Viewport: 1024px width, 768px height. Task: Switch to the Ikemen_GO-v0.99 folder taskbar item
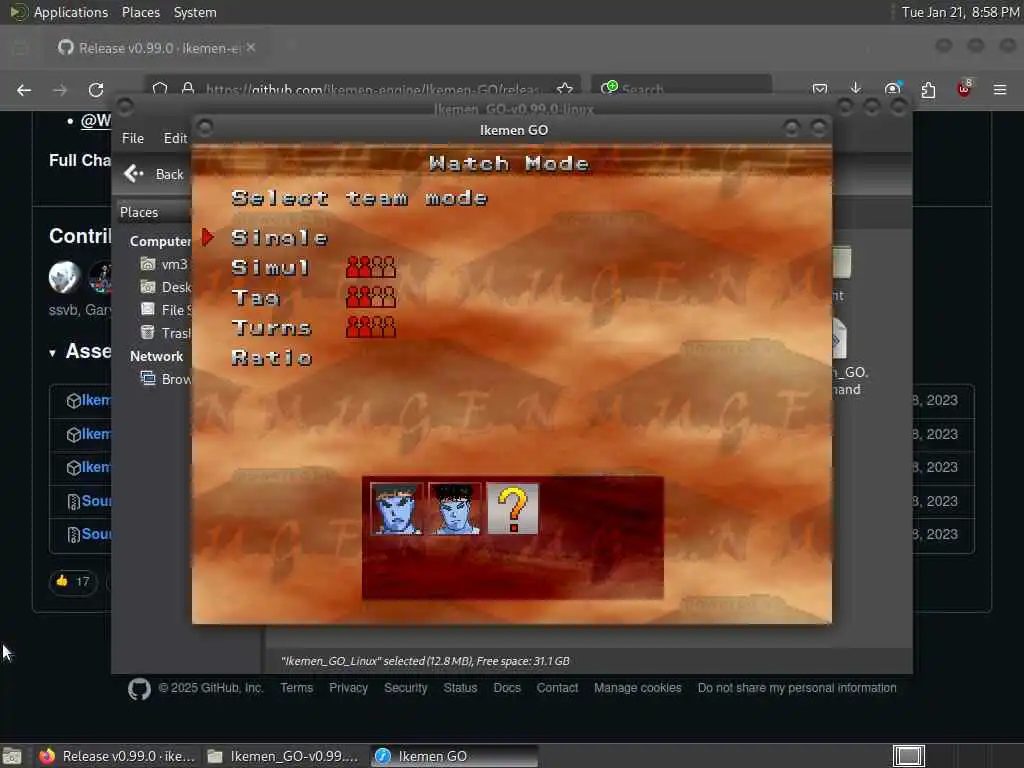[x=283, y=756]
